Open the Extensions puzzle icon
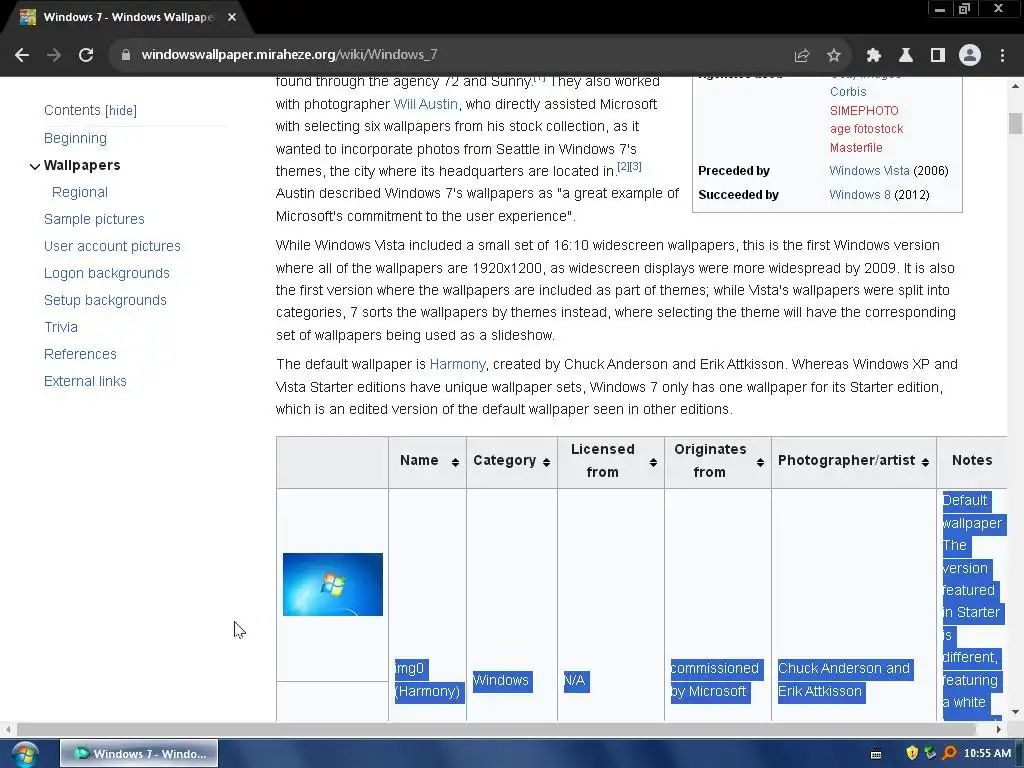Image resolution: width=1024 pixels, height=768 pixels. (874, 56)
